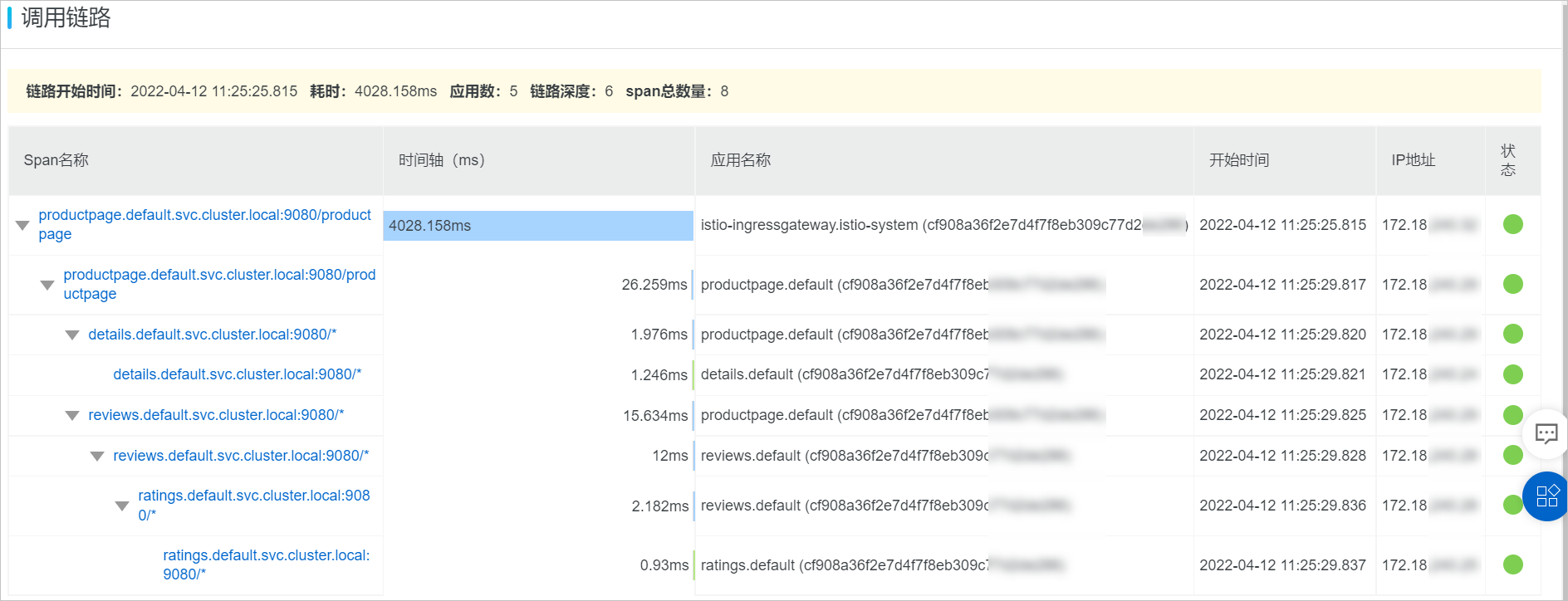Open details span link with 1.976ms

point(213,334)
